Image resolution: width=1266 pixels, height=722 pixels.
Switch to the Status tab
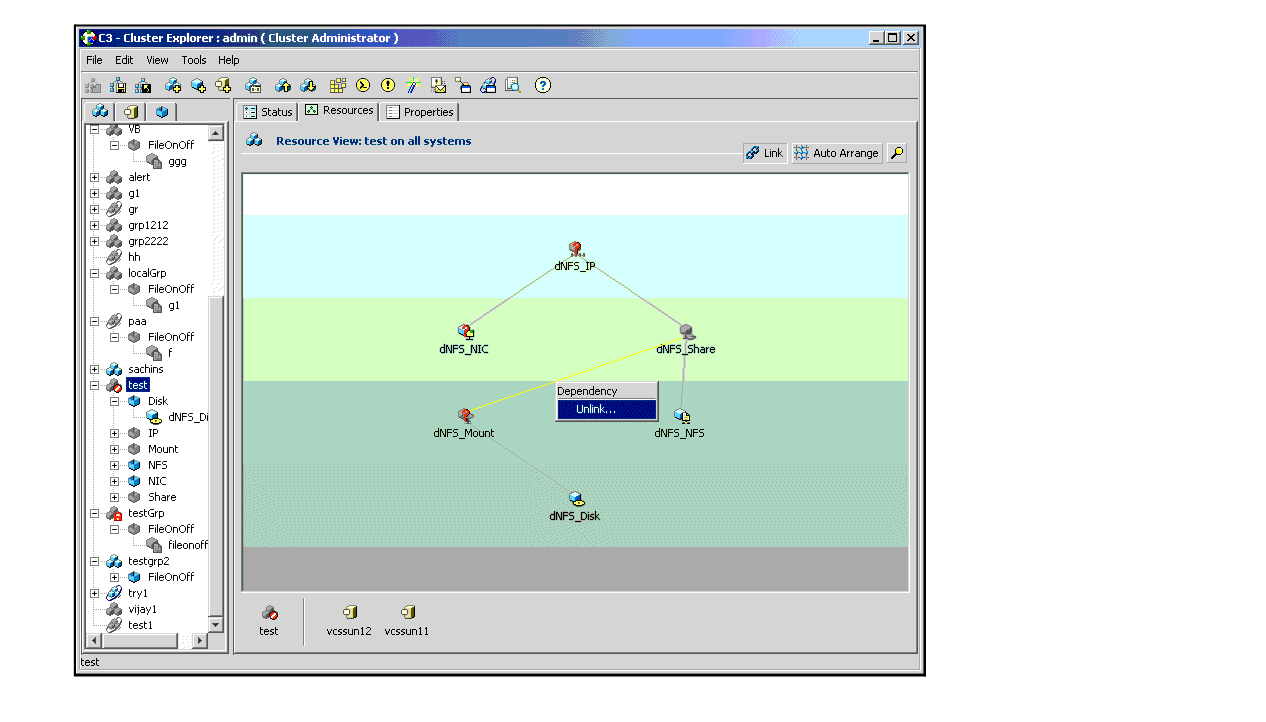pyautogui.click(x=268, y=112)
